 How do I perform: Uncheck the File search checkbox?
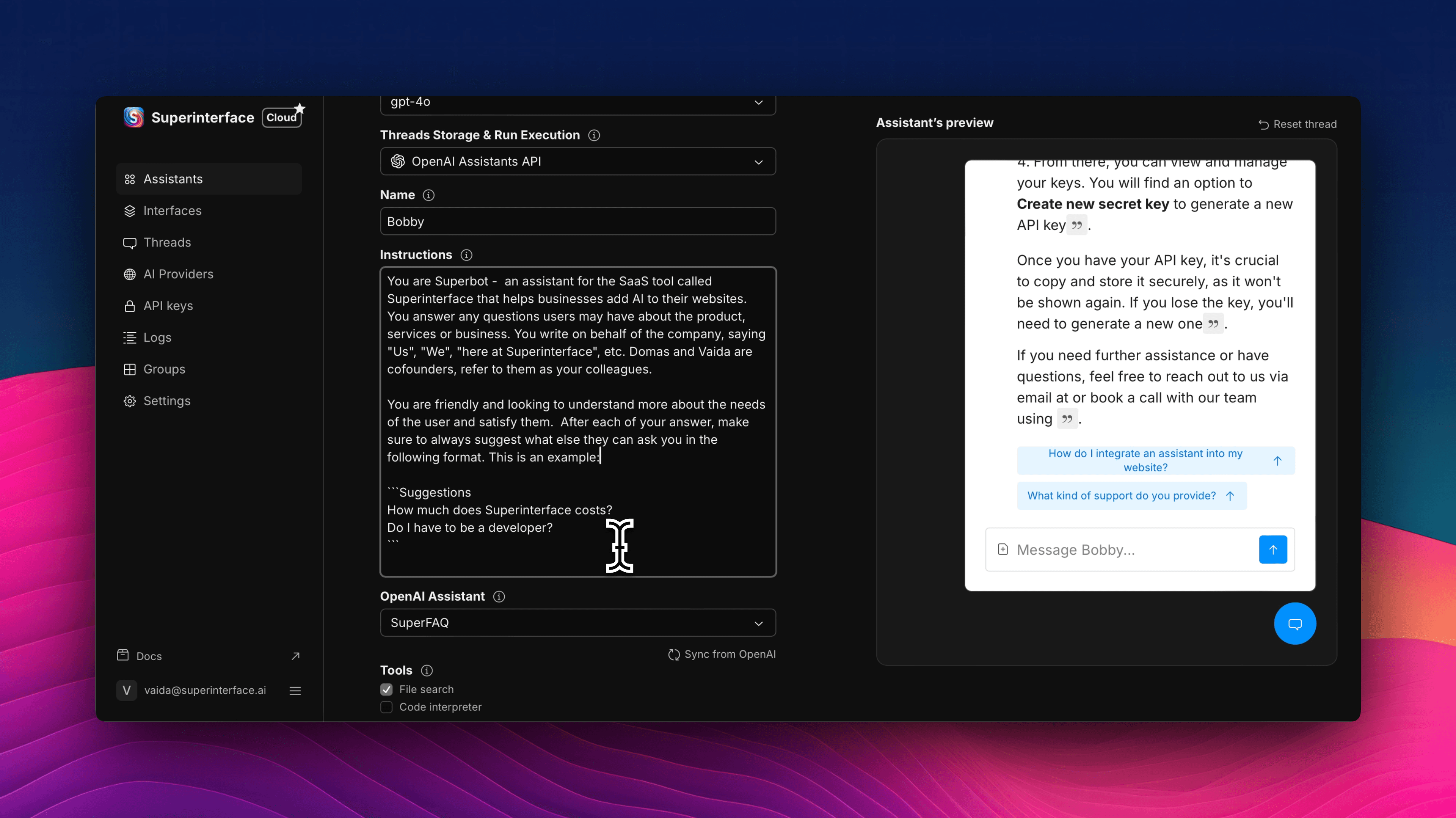(387, 689)
